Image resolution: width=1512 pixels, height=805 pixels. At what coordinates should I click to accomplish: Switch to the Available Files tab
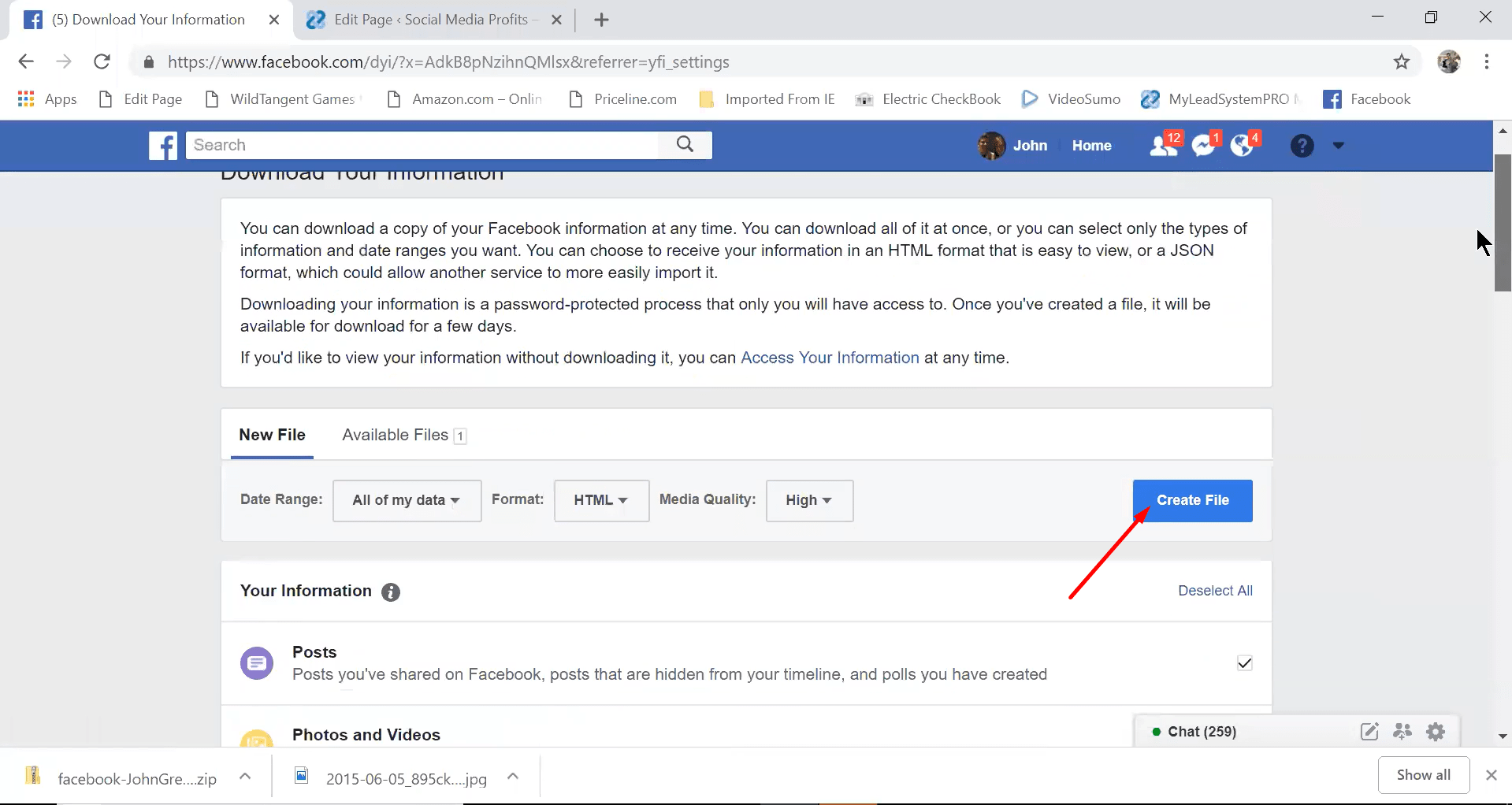[404, 435]
